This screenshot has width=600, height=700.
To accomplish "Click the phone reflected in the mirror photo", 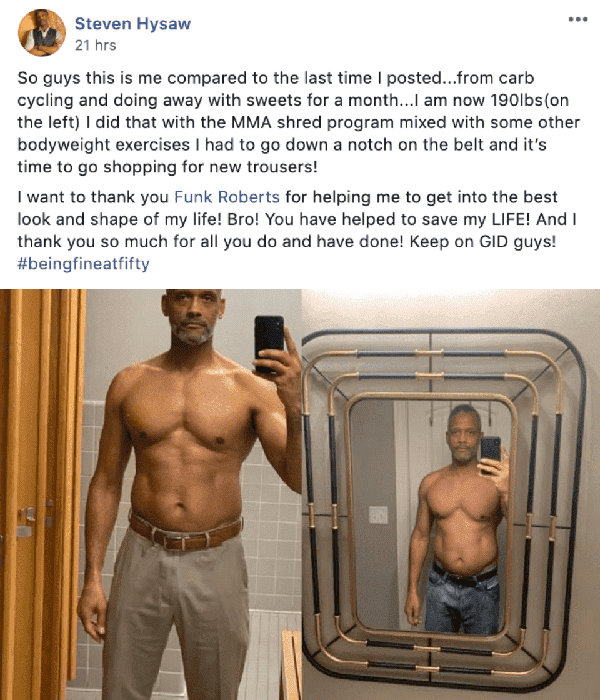I will tap(490, 452).
